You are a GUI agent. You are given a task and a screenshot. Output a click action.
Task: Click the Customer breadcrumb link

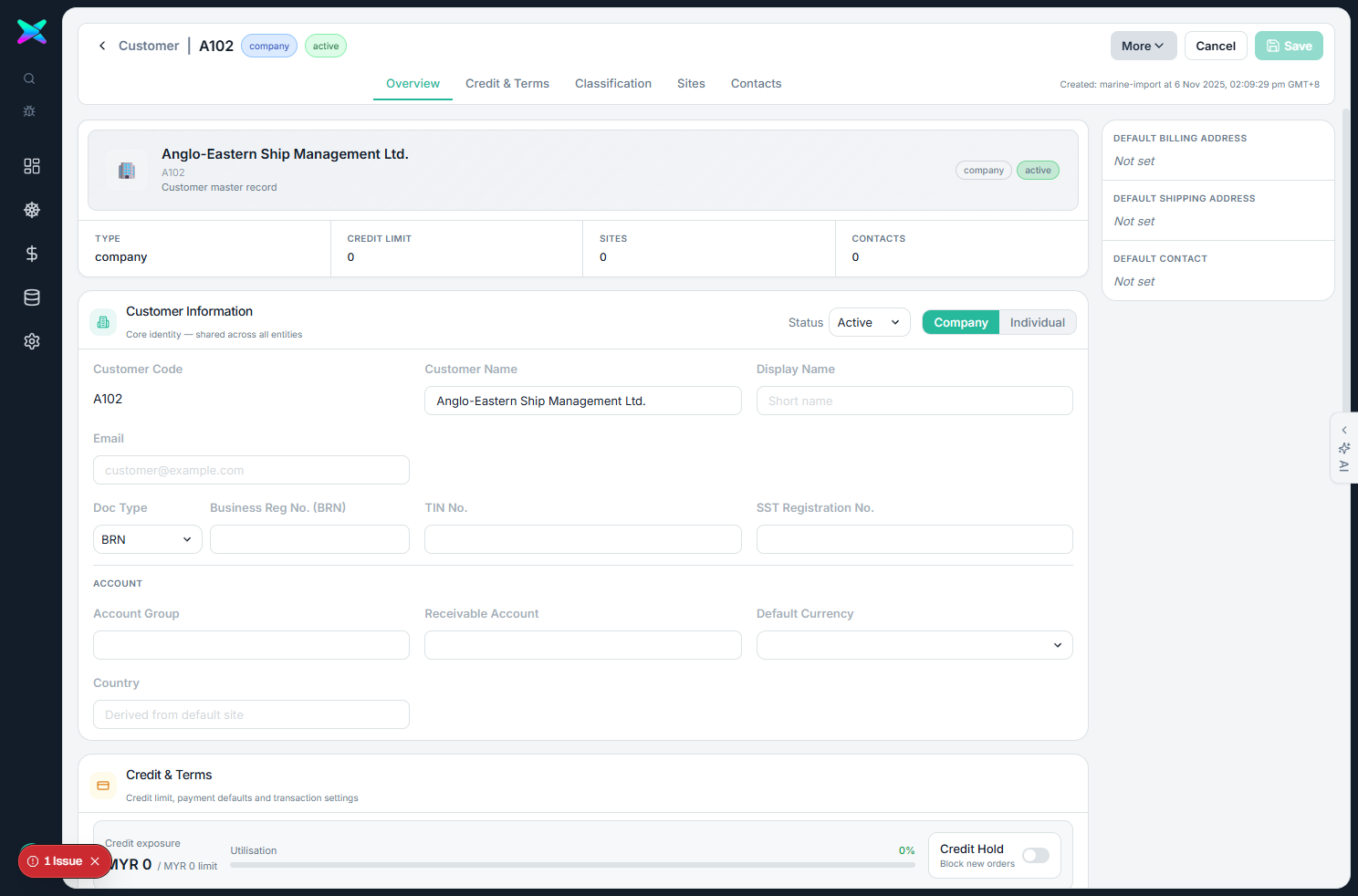point(149,46)
